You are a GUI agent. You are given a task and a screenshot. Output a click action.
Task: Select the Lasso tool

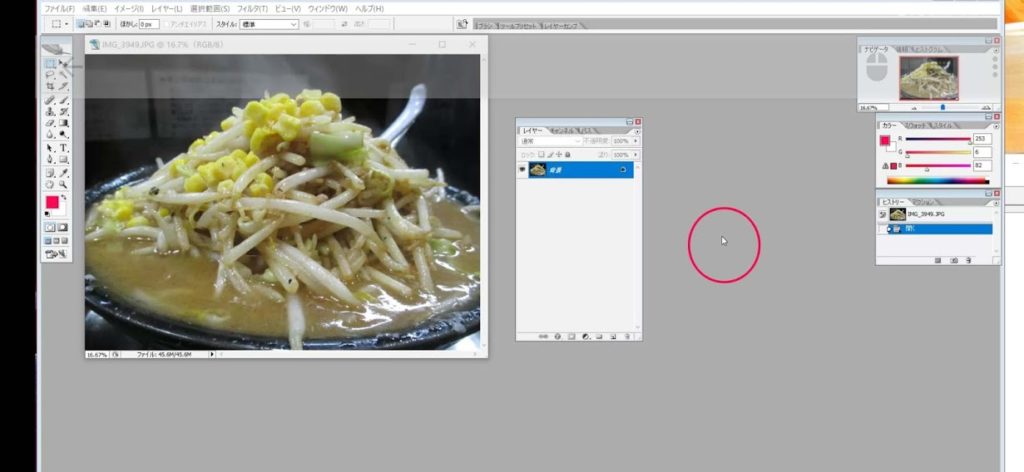pos(50,74)
